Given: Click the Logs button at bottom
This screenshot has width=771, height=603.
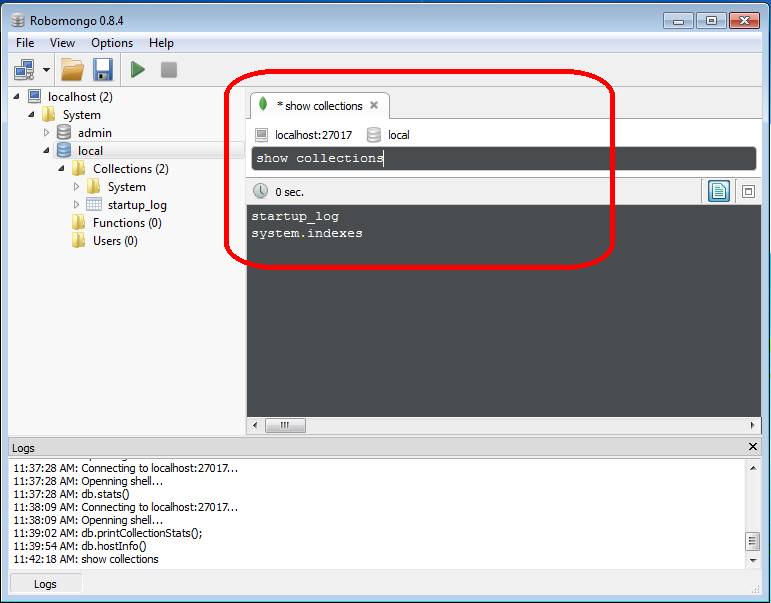Looking at the screenshot, I should coord(45,584).
